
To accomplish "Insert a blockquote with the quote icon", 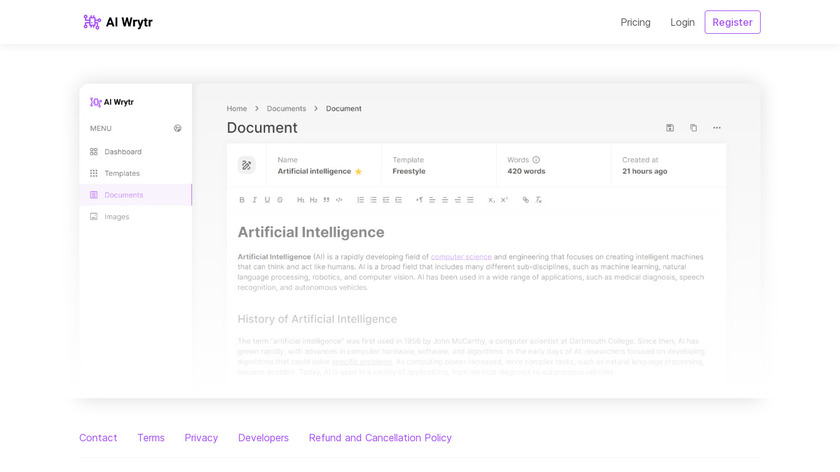I will [326, 200].
